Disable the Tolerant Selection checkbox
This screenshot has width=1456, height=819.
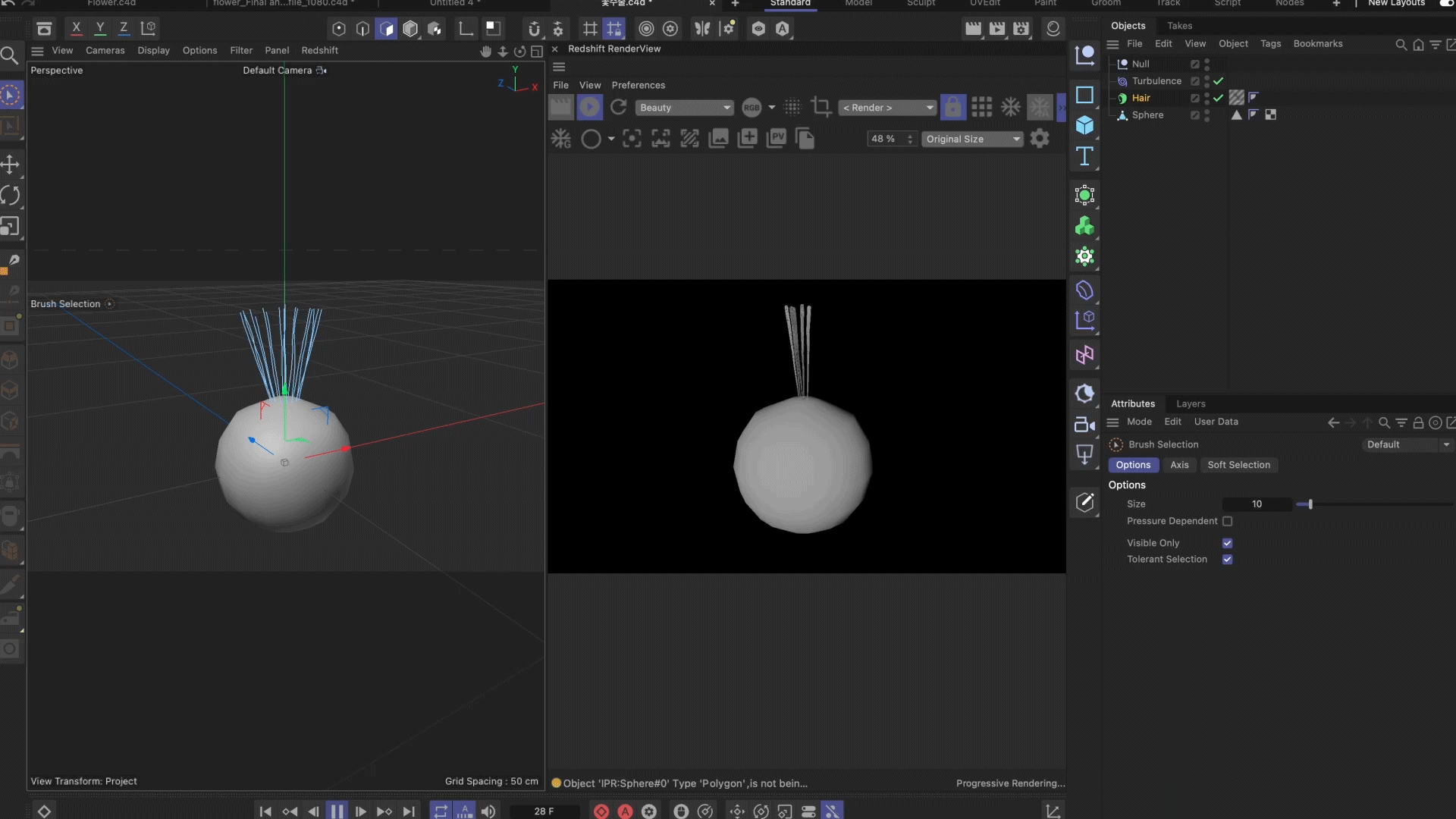tap(1227, 560)
